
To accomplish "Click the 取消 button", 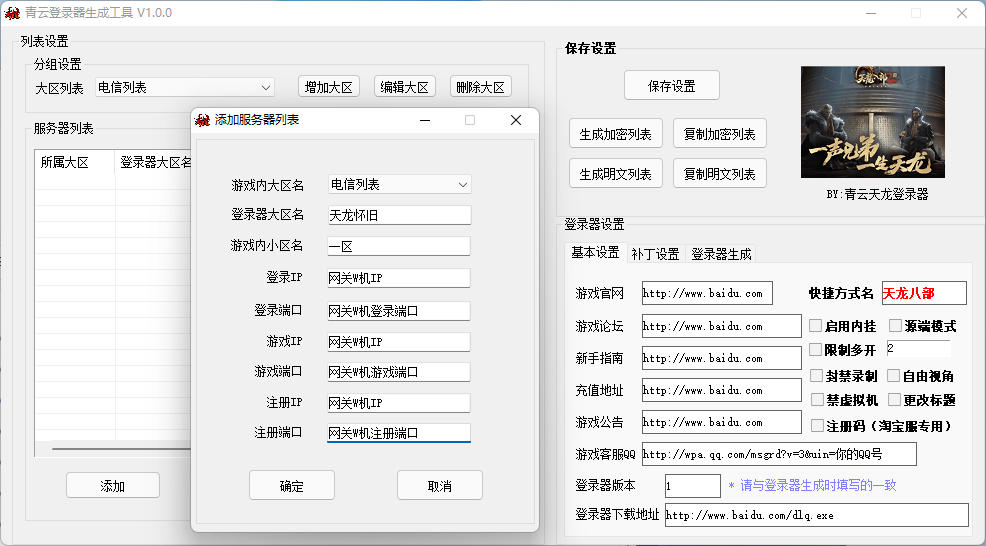I will (x=439, y=486).
